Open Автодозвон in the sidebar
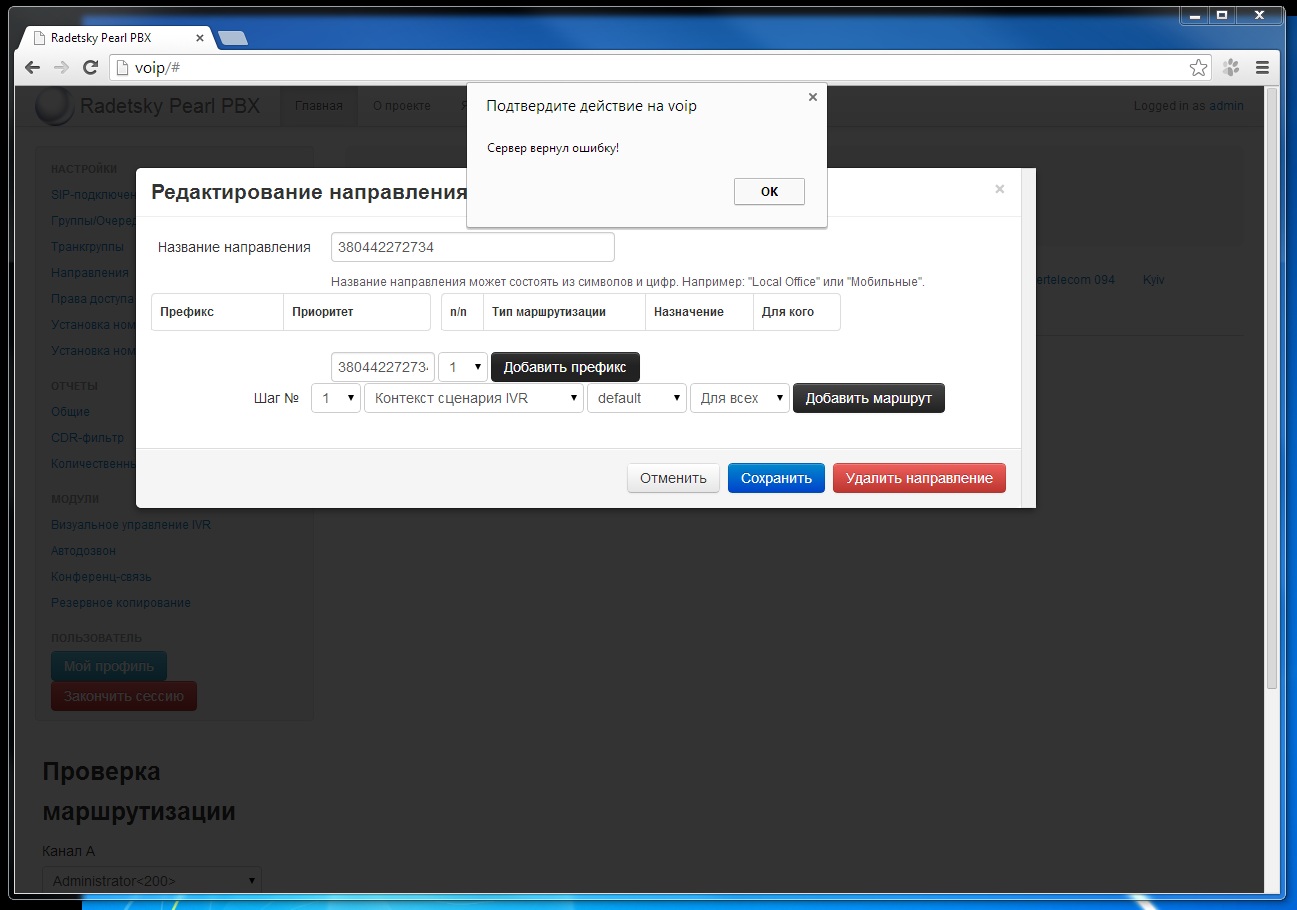The image size is (1297, 910). click(83, 550)
